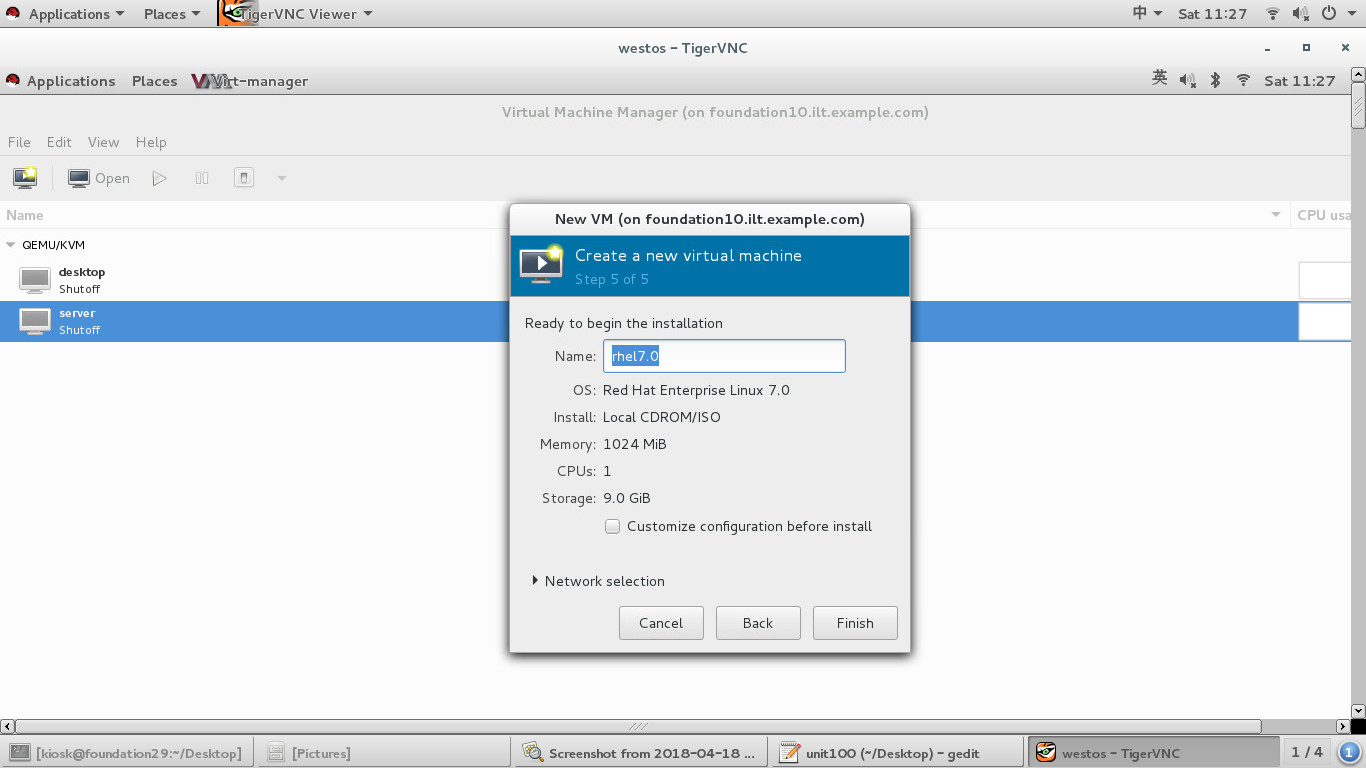The image size is (1366, 768).
Task: Click the vertical scrollbar thumb of the VNC viewer
Action: 1358,106
